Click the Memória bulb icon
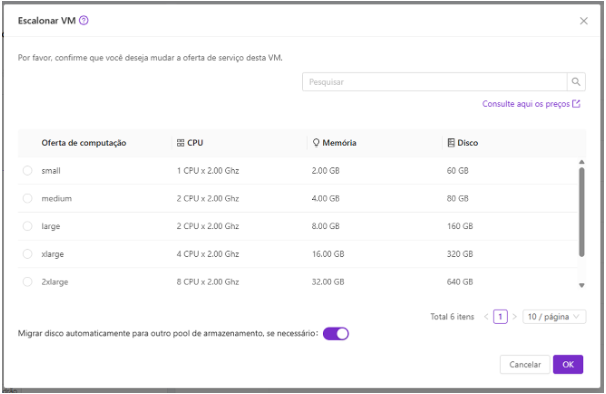 316,143
